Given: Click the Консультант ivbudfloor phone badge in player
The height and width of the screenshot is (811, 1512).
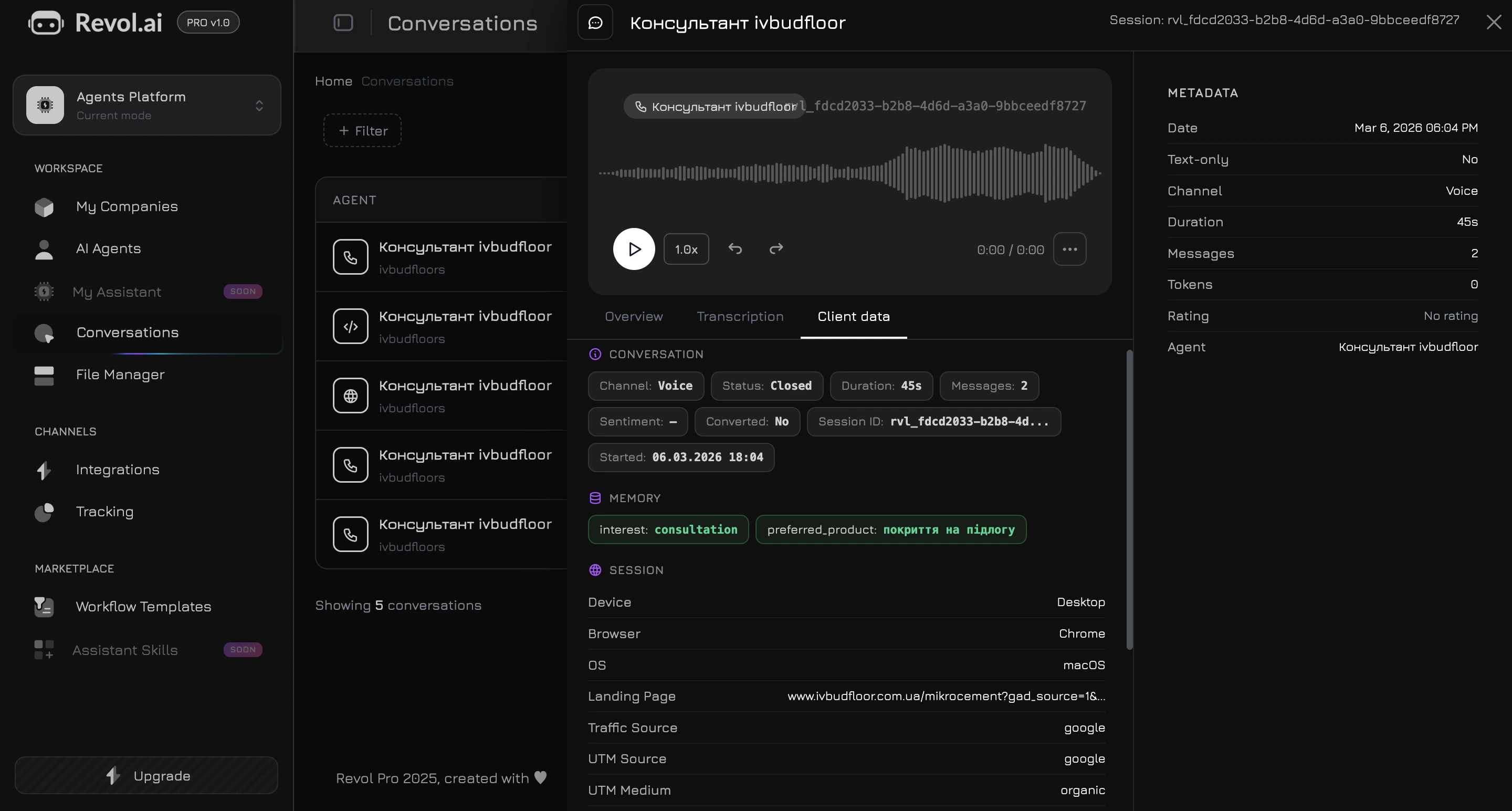Looking at the screenshot, I should (x=715, y=106).
